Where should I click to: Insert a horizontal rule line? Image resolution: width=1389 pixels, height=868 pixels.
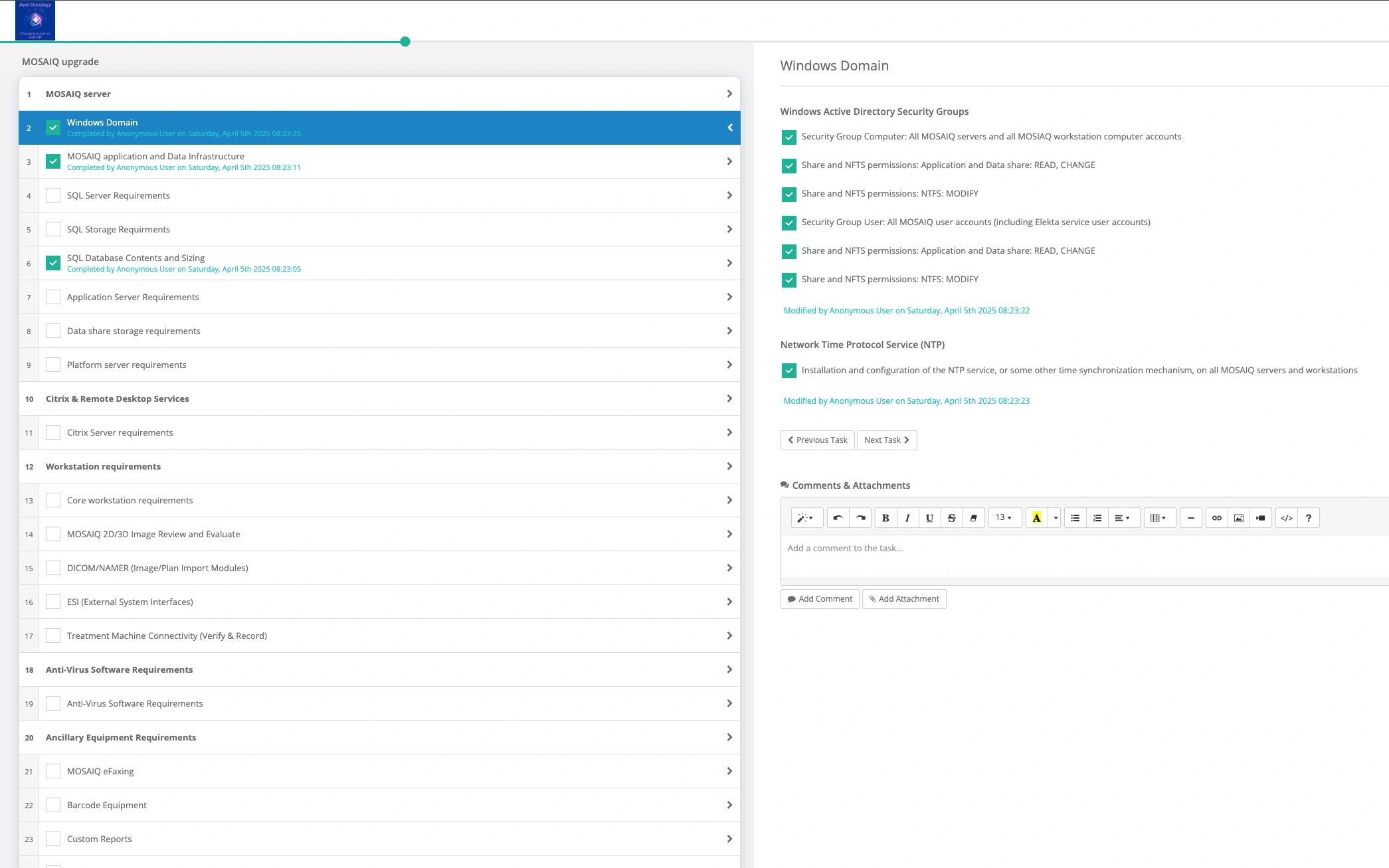[x=1191, y=518]
